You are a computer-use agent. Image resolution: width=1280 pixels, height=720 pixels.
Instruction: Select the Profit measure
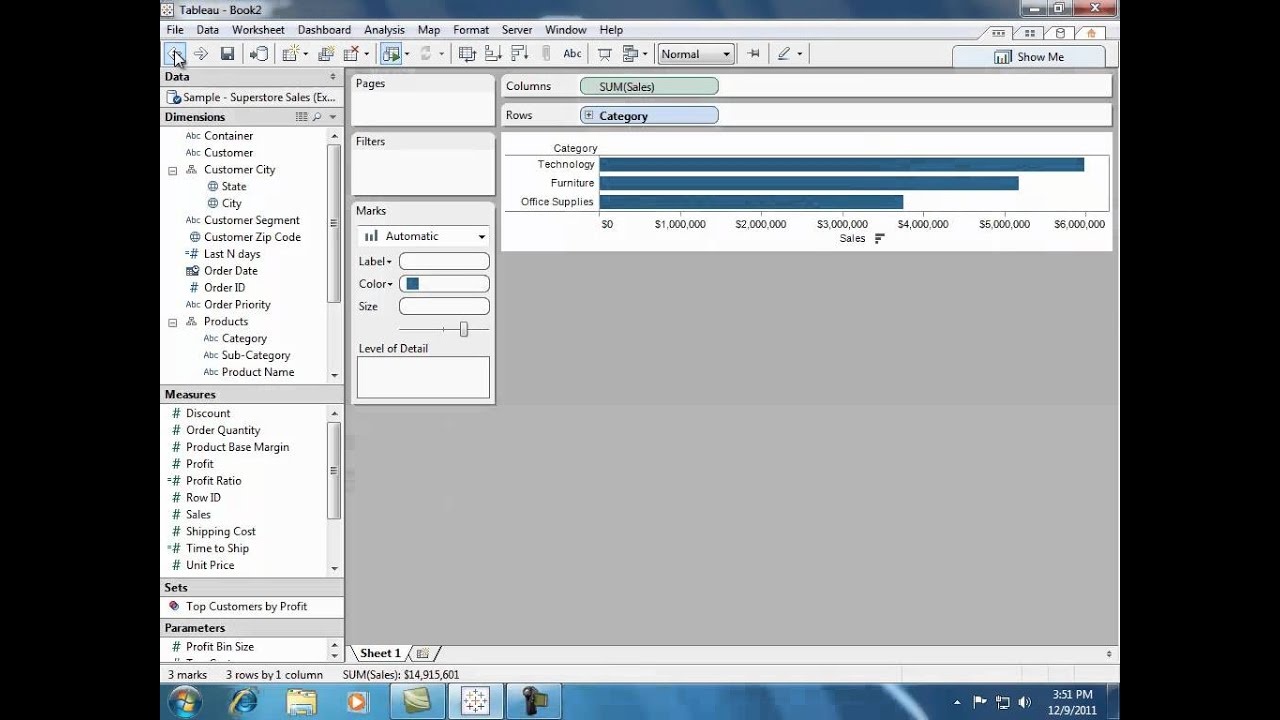coord(199,464)
